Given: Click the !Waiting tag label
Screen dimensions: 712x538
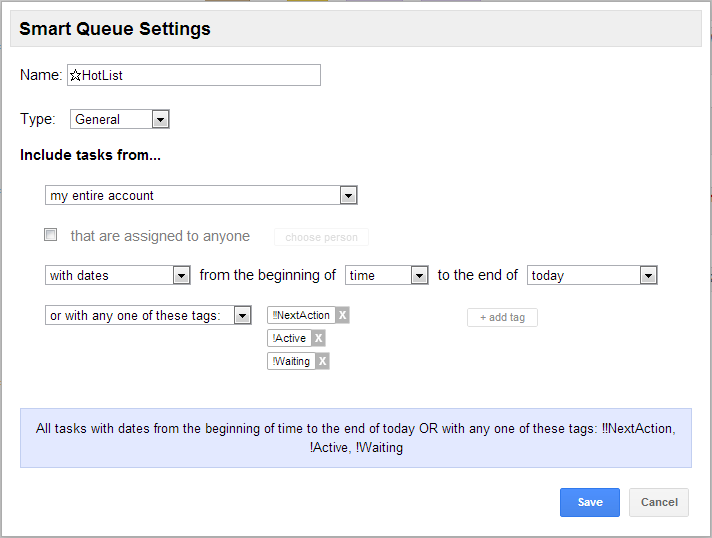Looking at the screenshot, I should pos(291,361).
